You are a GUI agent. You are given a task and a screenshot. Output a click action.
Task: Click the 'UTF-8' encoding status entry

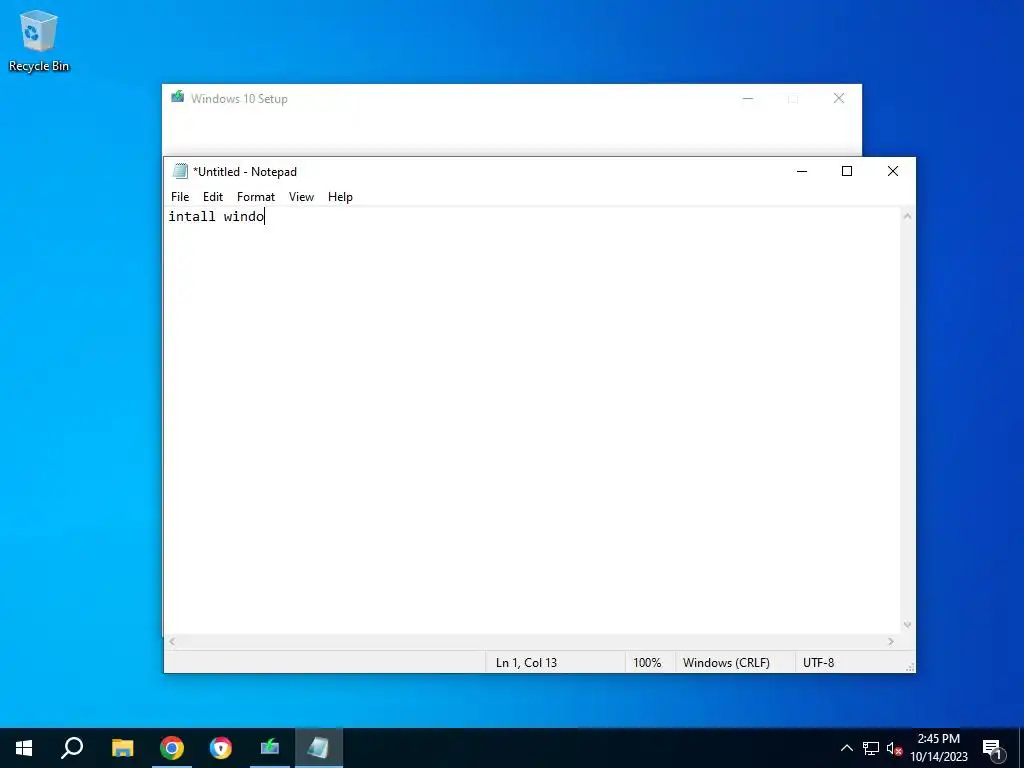pyautogui.click(x=818, y=662)
